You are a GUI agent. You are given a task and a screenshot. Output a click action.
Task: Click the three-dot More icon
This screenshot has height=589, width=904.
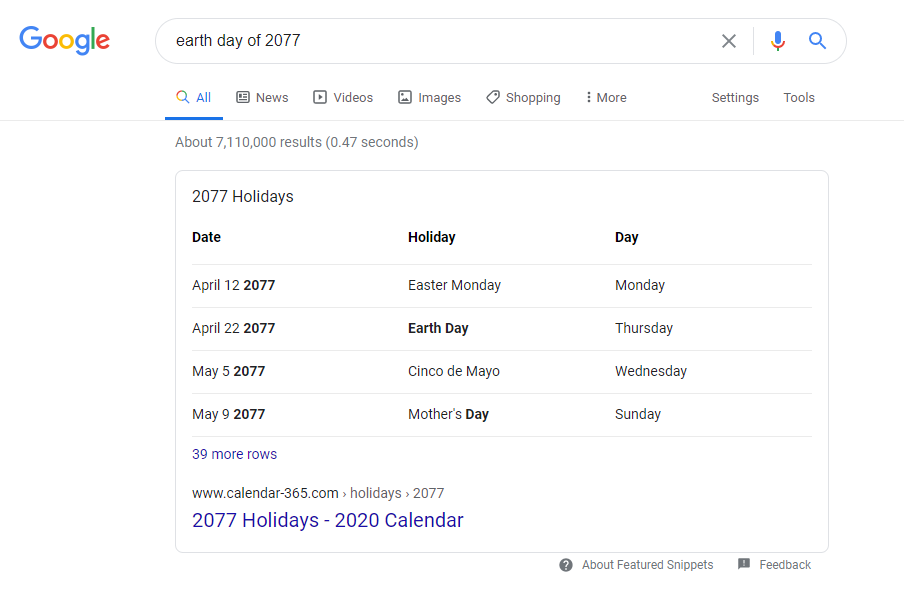coord(589,98)
